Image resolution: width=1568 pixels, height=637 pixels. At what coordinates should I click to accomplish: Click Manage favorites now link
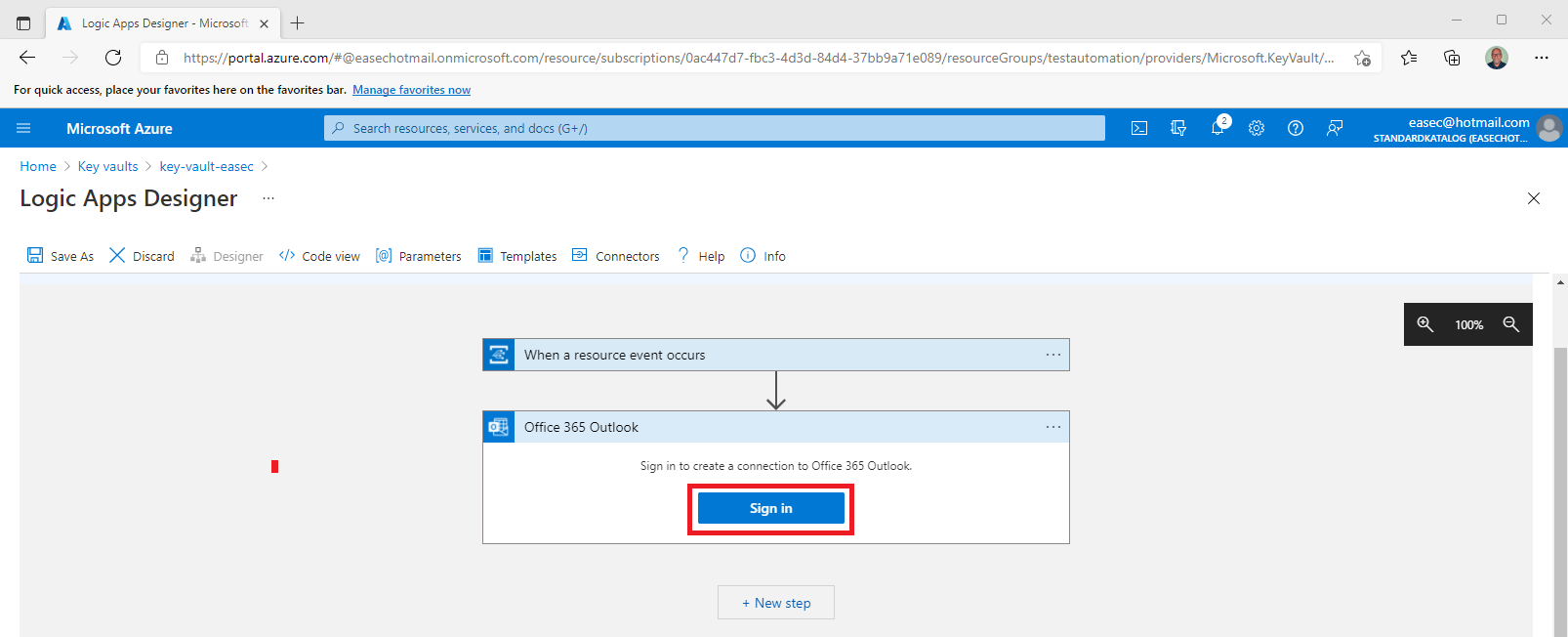411,90
